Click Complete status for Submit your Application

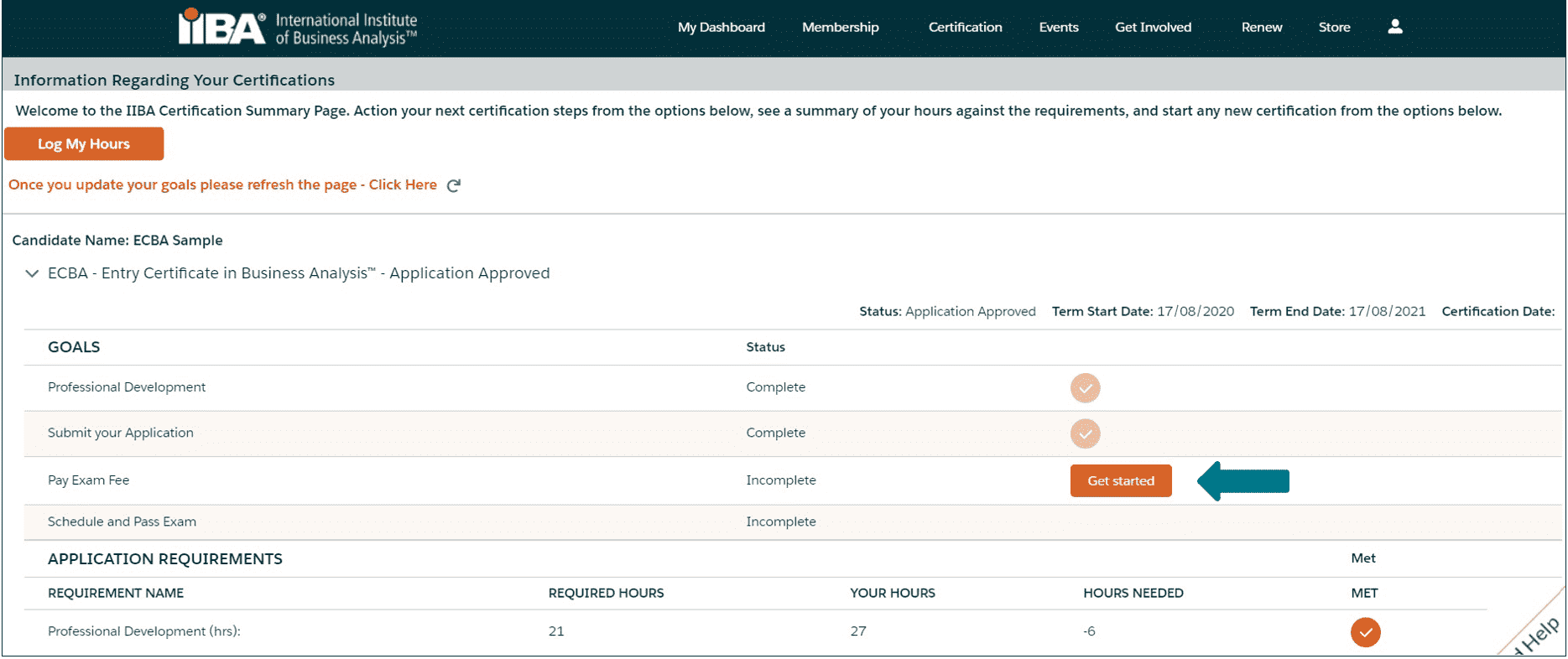click(x=776, y=433)
